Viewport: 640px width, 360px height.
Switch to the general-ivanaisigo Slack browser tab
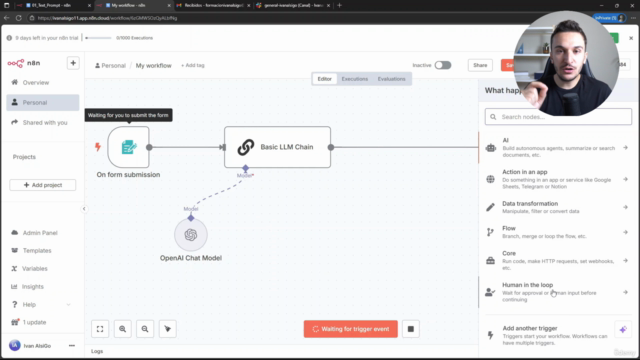tap(293, 5)
